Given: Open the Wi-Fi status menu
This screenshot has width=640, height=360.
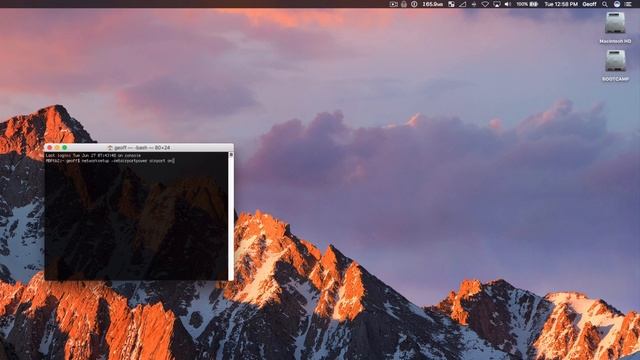Looking at the screenshot, I should click(485, 4).
